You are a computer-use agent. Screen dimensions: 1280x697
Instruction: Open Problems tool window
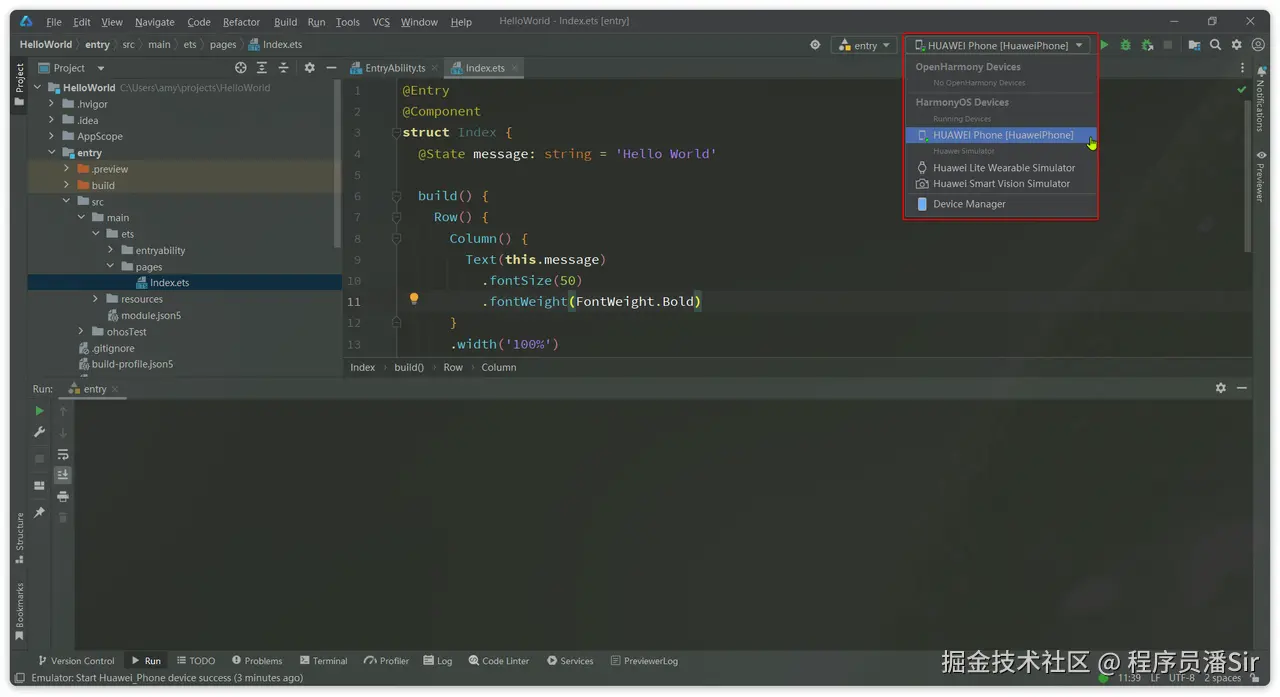click(x=257, y=661)
